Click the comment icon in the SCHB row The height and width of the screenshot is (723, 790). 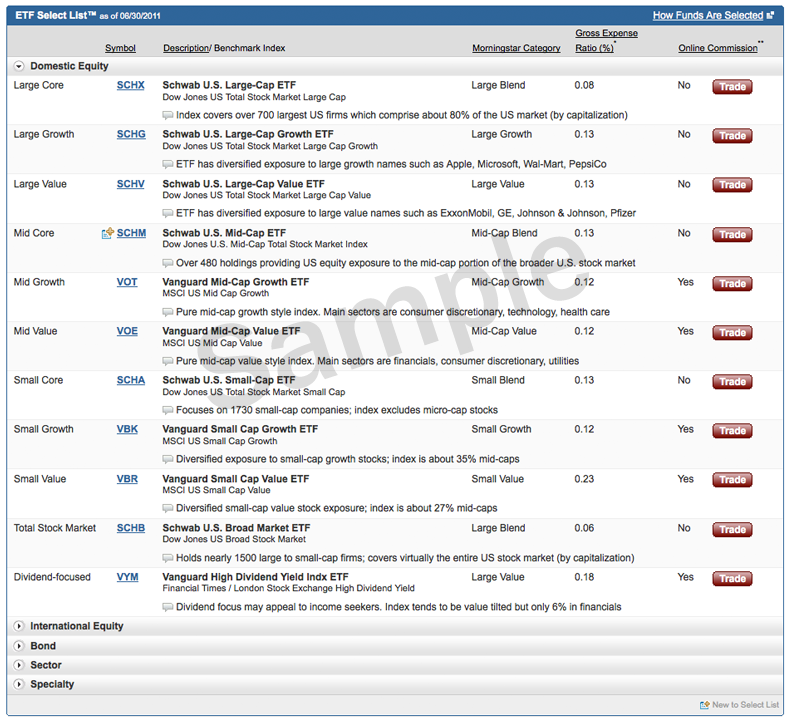pos(168,558)
